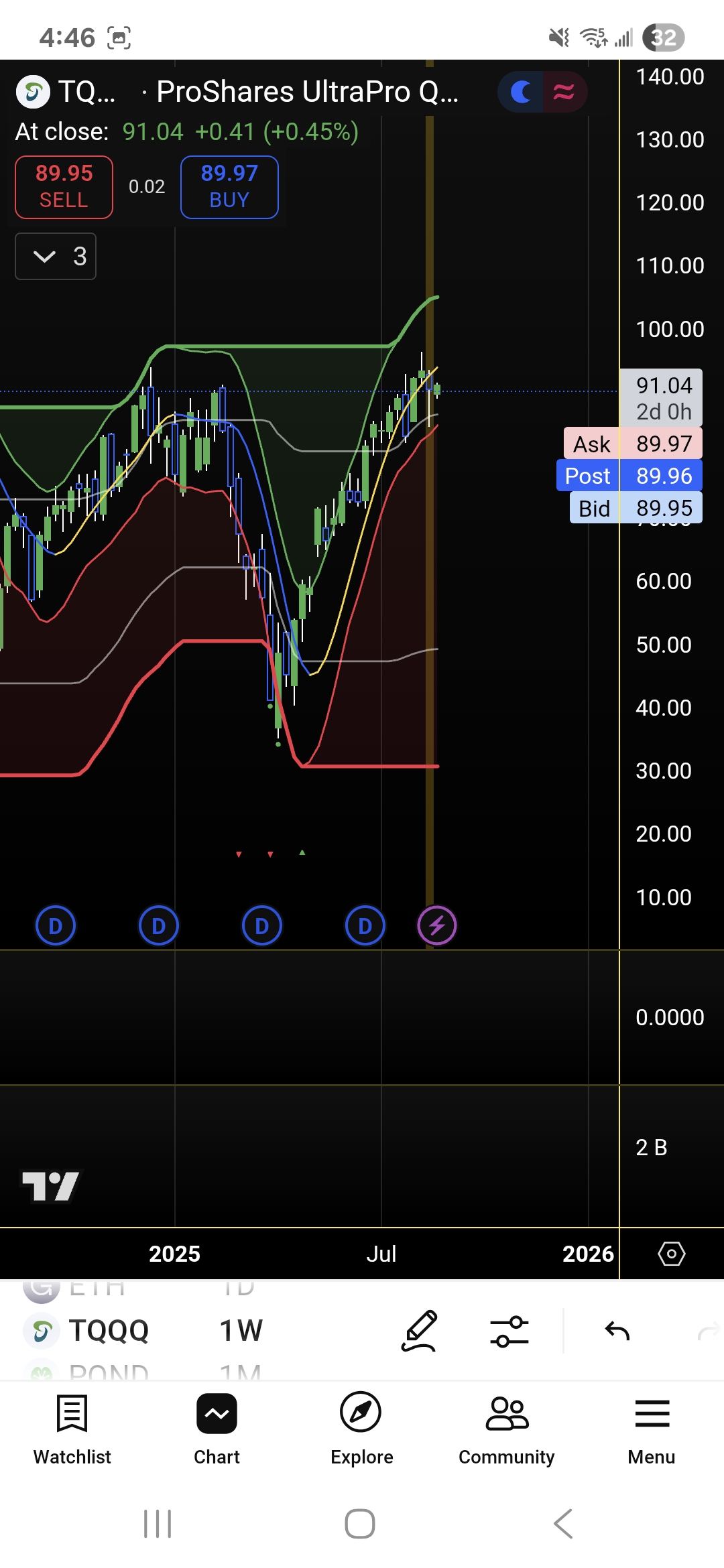Image resolution: width=724 pixels, height=1568 pixels.
Task: Tap the TradingView logo on the chart
Action: tap(50, 1186)
